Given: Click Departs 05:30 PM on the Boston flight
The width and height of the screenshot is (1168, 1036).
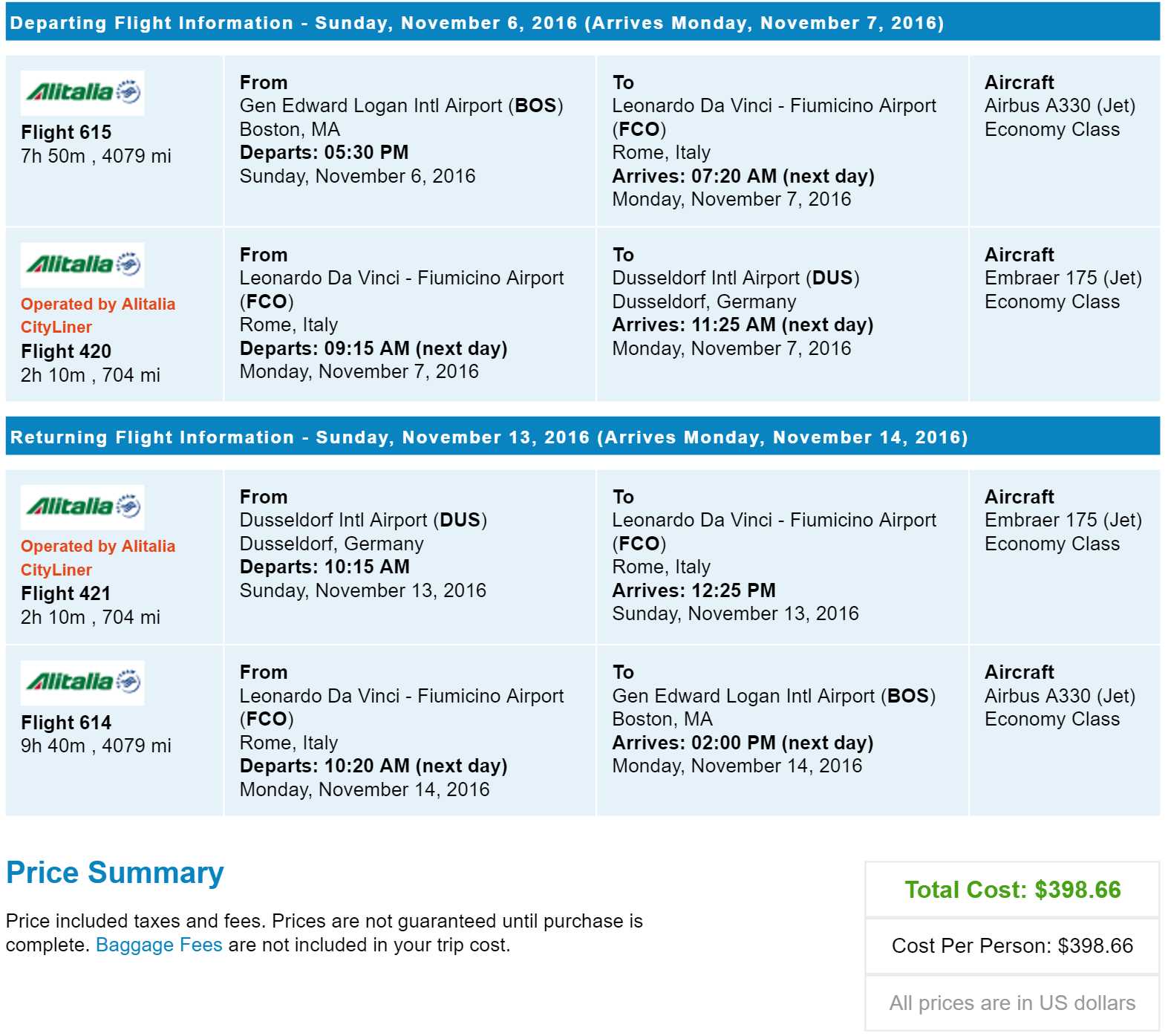Looking at the screenshot, I should click(324, 152).
